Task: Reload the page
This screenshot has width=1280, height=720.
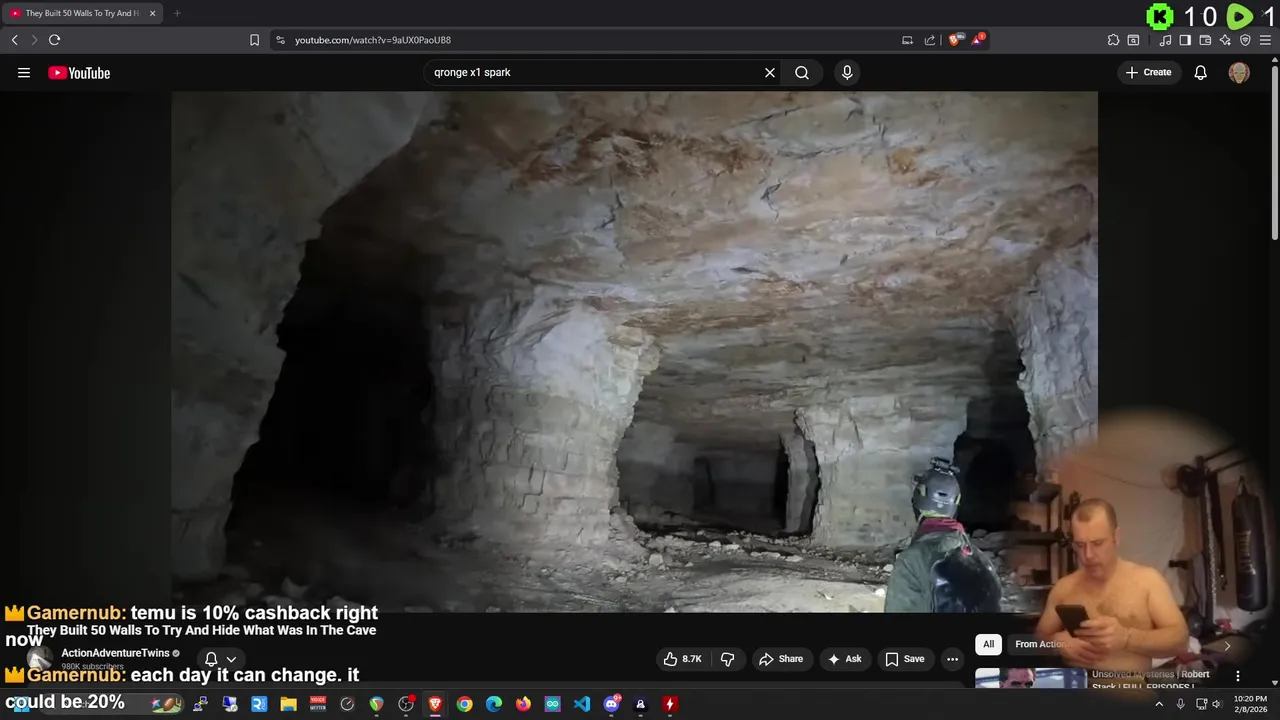Action: click(54, 40)
